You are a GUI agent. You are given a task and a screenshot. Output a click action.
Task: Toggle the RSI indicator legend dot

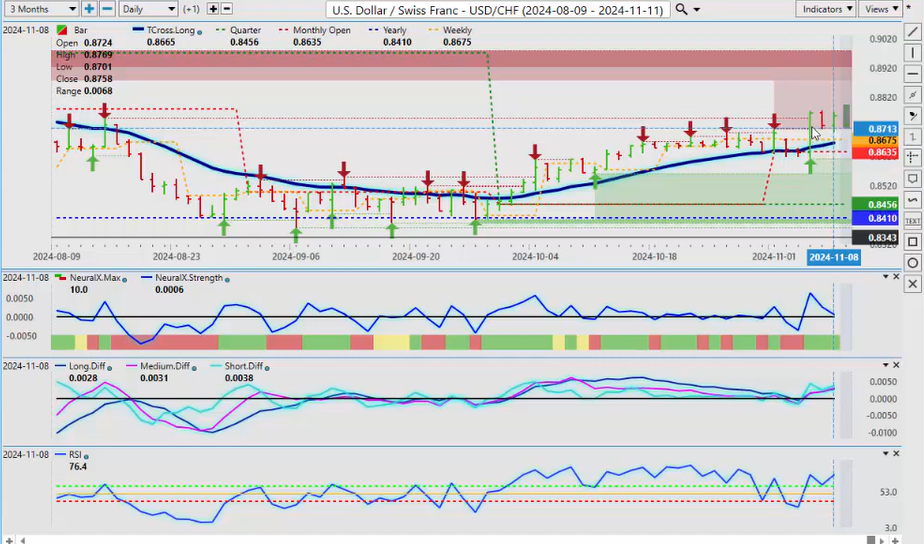83,455
